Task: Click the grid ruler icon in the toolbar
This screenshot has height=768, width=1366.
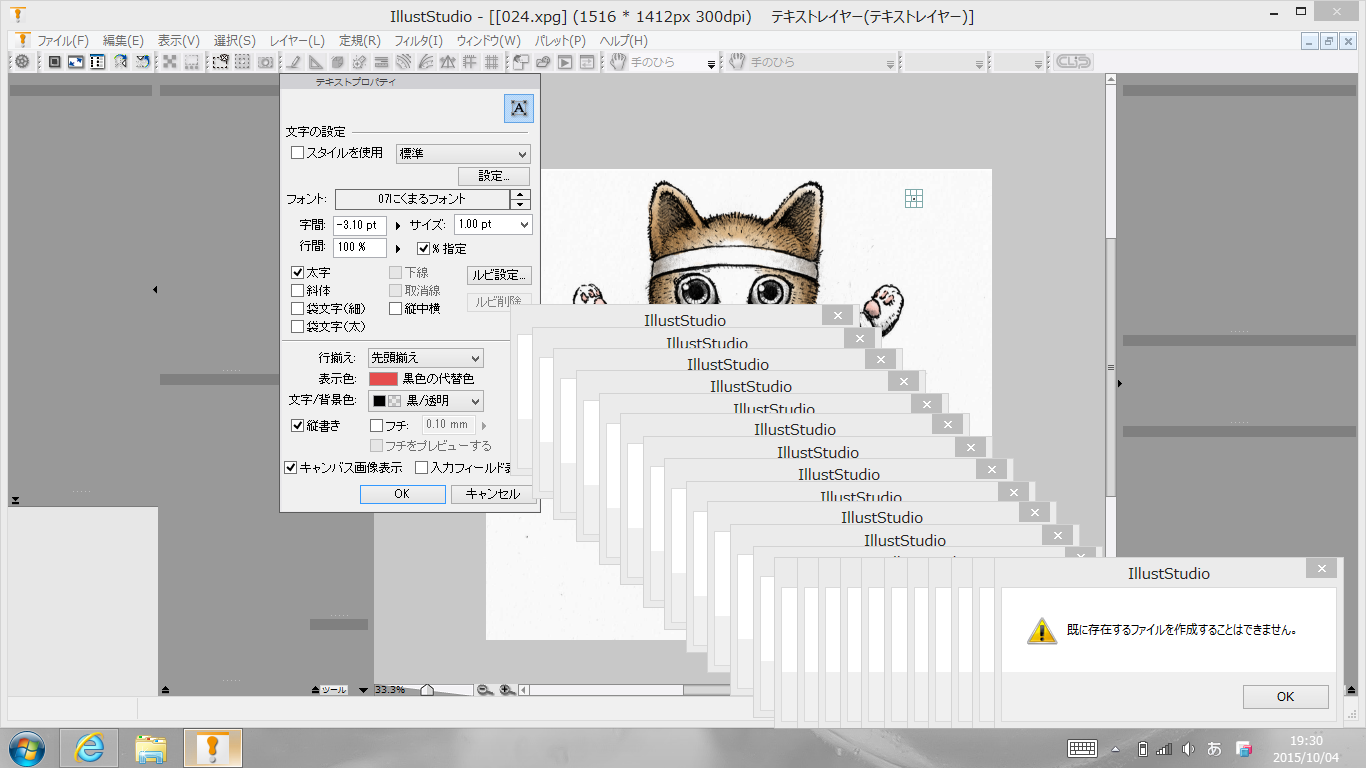Action: coord(491,62)
